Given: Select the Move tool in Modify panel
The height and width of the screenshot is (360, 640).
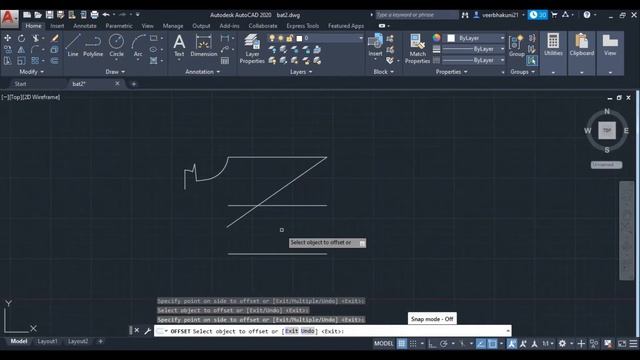Looking at the screenshot, I should point(8,38).
